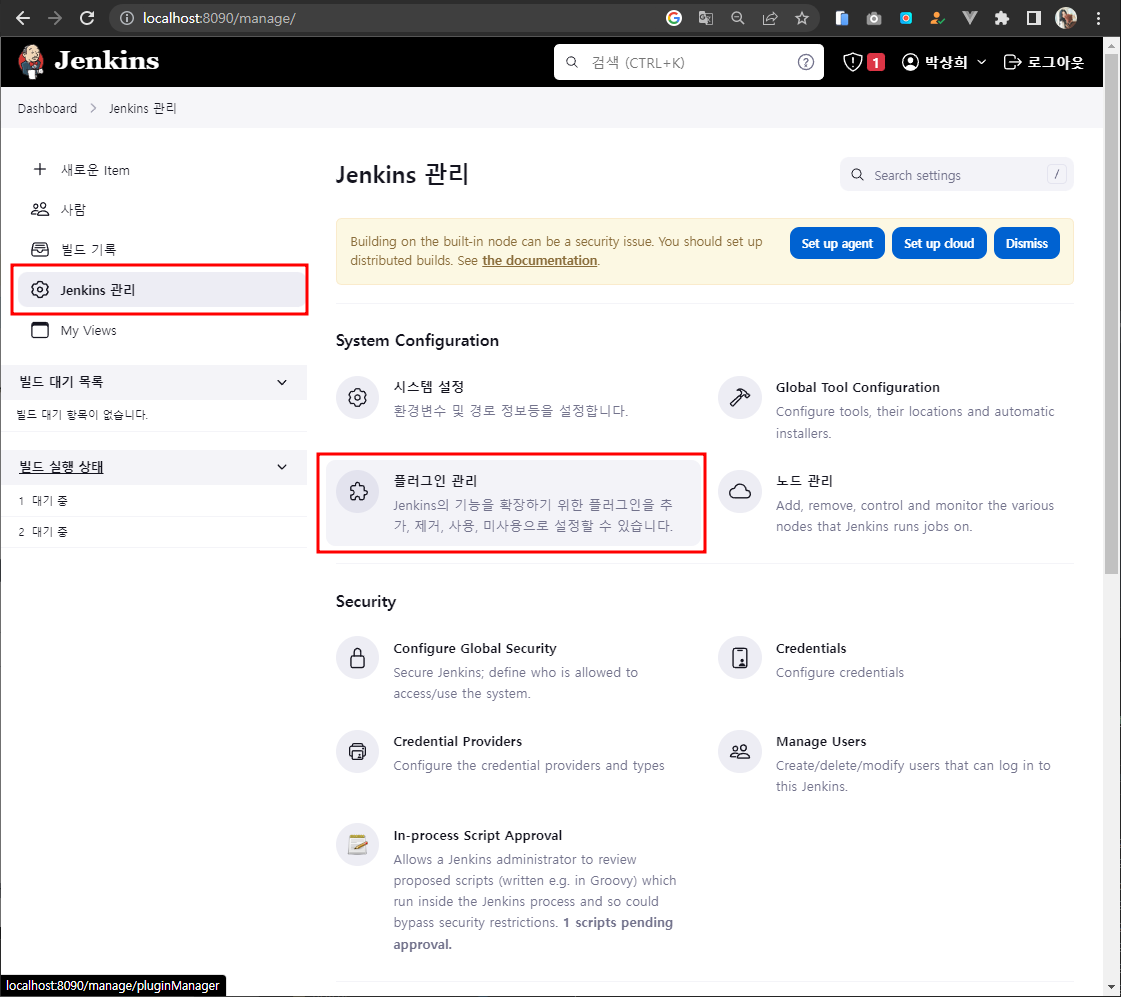This screenshot has width=1121, height=997.
Task: Click the inbox icon beside 빌드 기록
Action: click(40, 249)
